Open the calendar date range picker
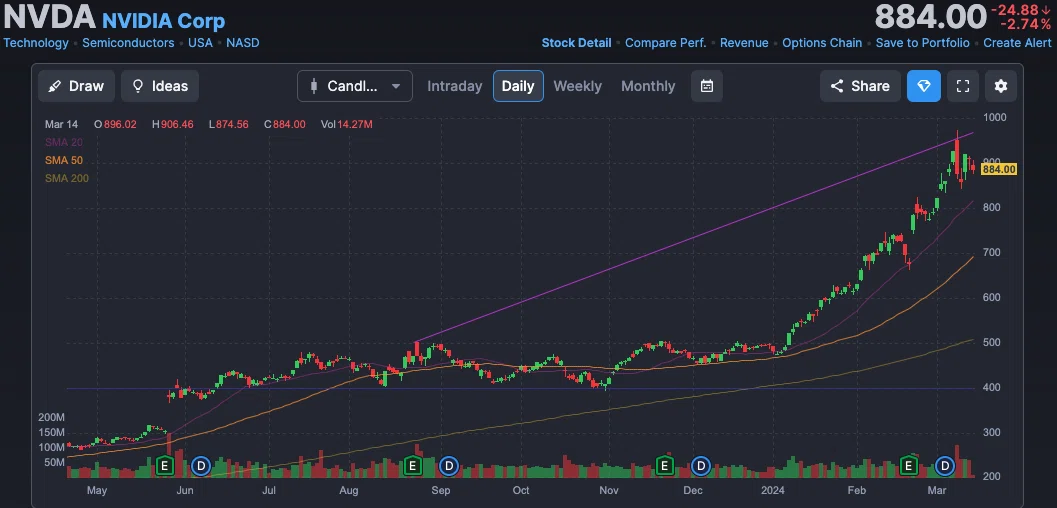Screen dimensions: 1057x508 706,86
